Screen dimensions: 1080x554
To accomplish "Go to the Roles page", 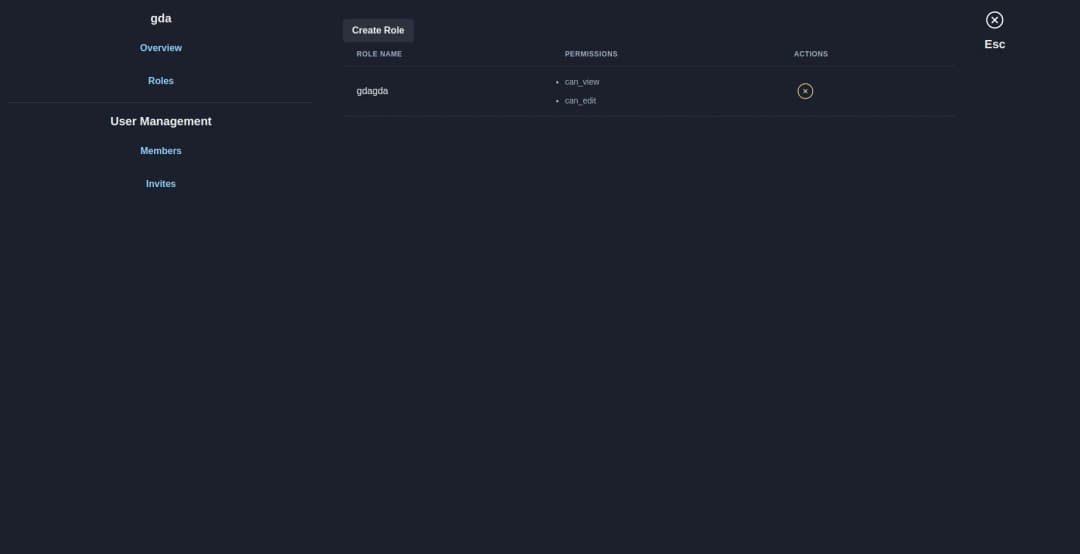I will (x=160, y=81).
